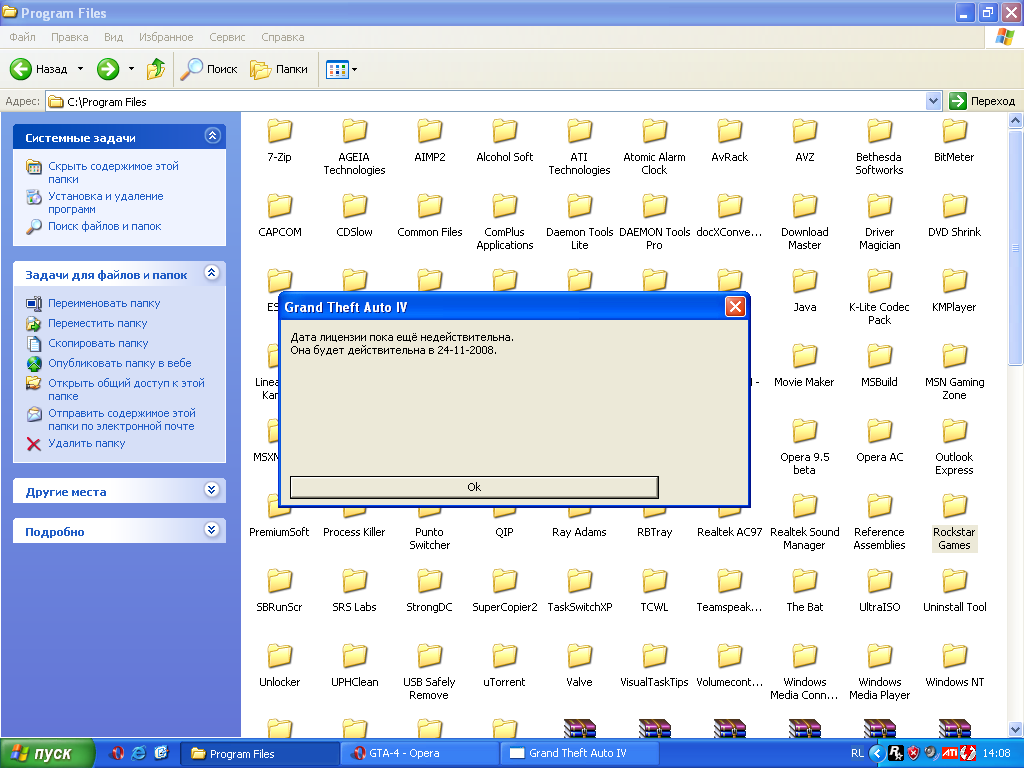Click the Back arrow icon in toolbar

[x=22, y=69]
